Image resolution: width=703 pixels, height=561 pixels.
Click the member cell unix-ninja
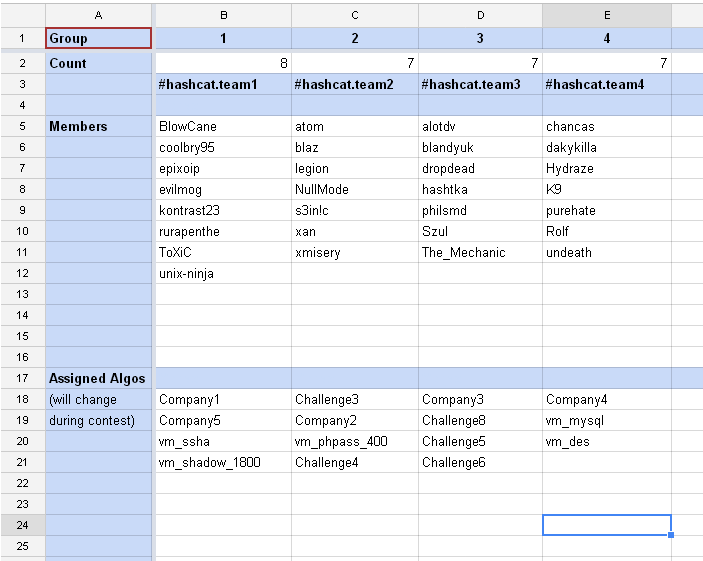(224, 274)
